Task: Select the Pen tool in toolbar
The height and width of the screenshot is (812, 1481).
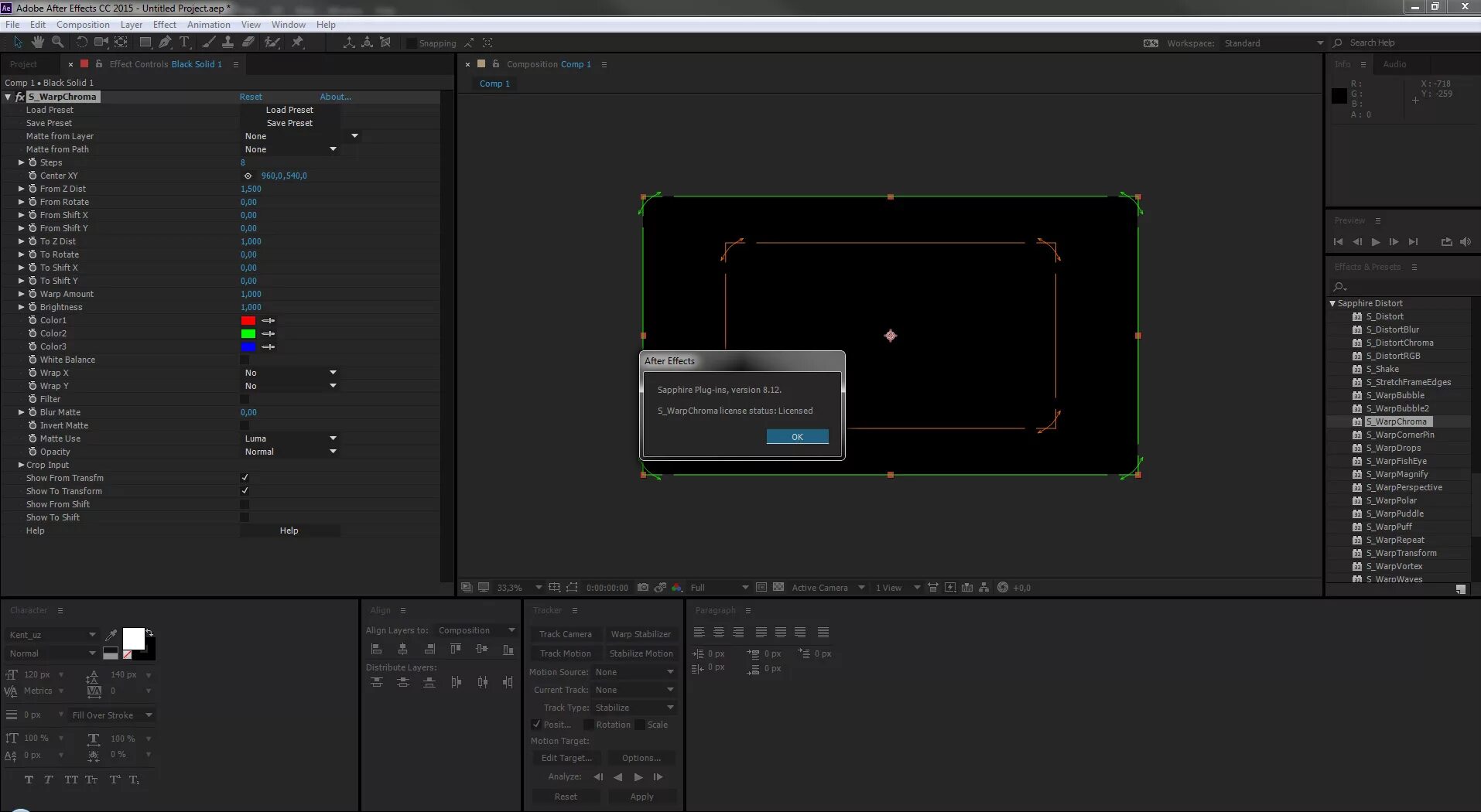Action: click(165, 42)
